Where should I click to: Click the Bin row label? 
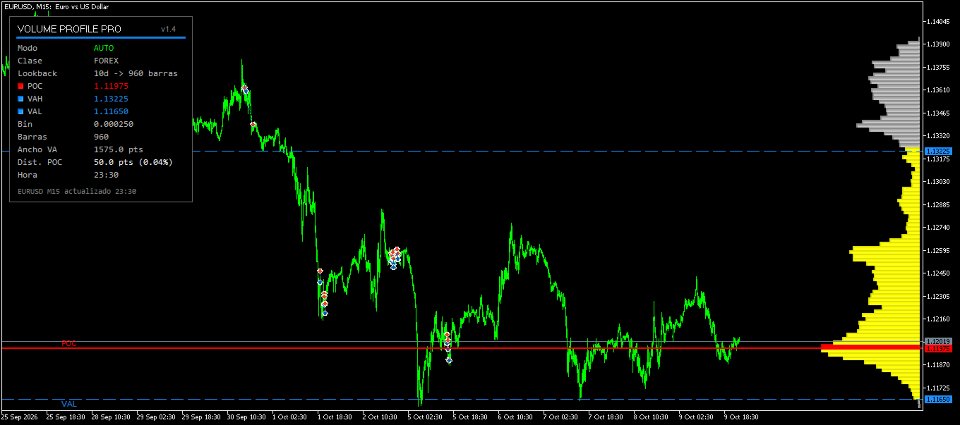pos(24,124)
